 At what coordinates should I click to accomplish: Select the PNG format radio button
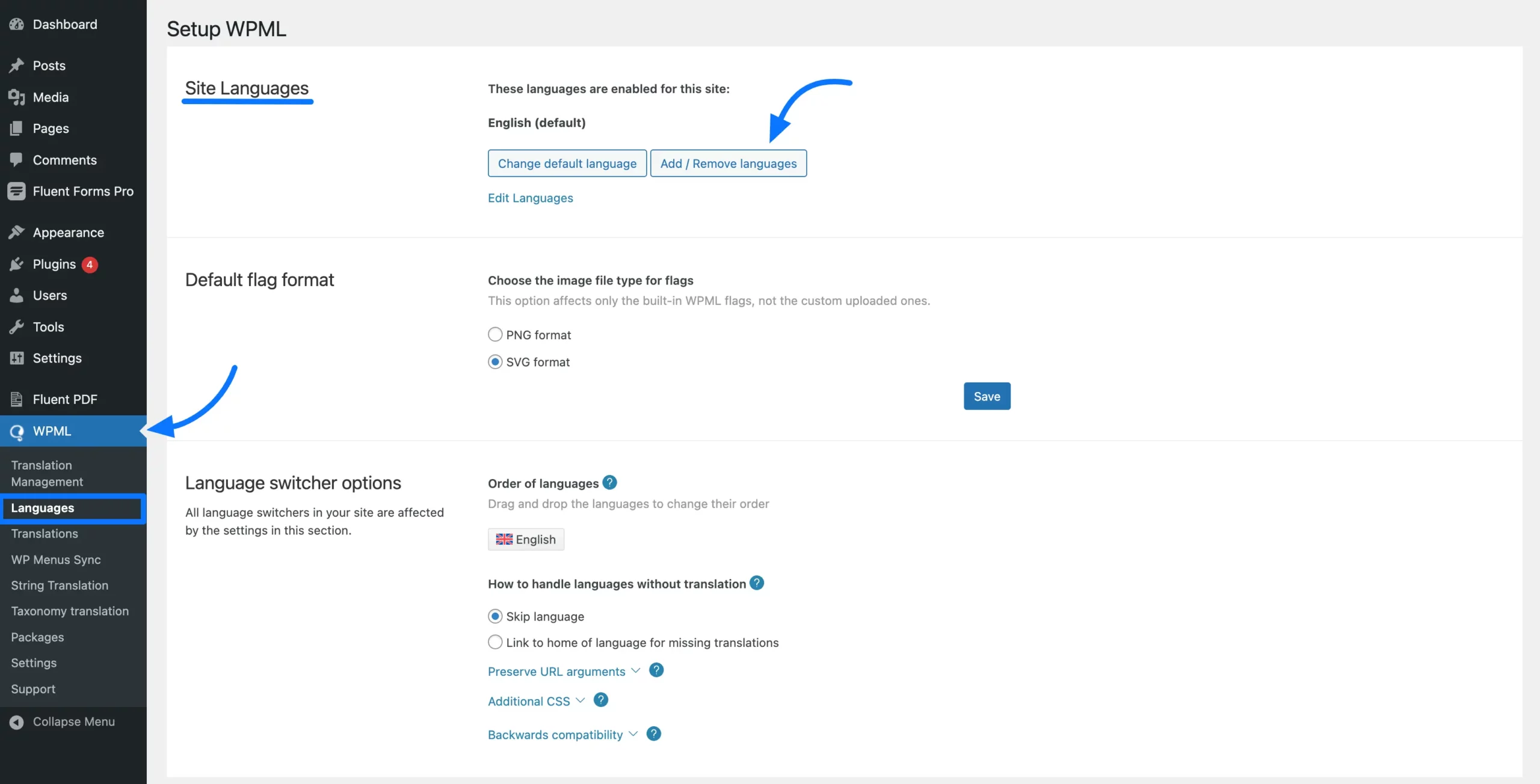pos(494,334)
